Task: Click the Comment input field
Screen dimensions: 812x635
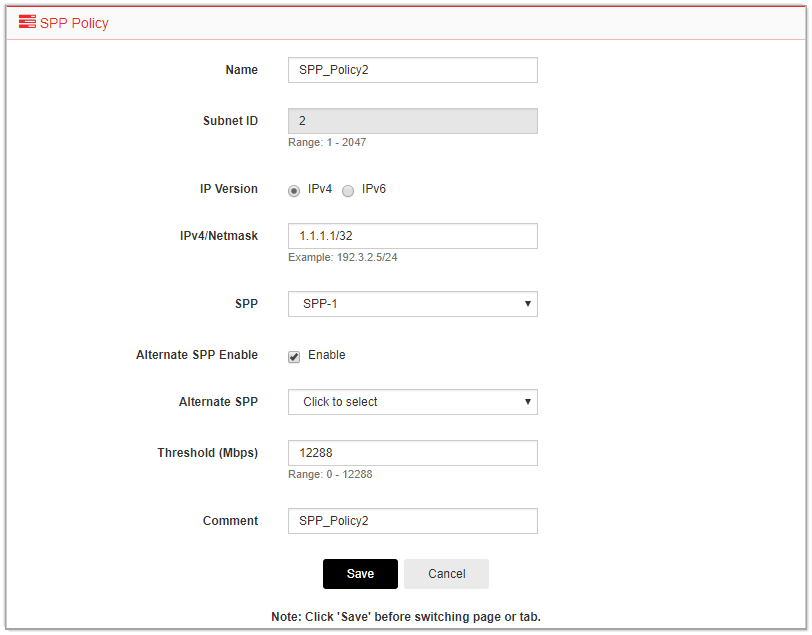Action: pyautogui.click(x=413, y=521)
